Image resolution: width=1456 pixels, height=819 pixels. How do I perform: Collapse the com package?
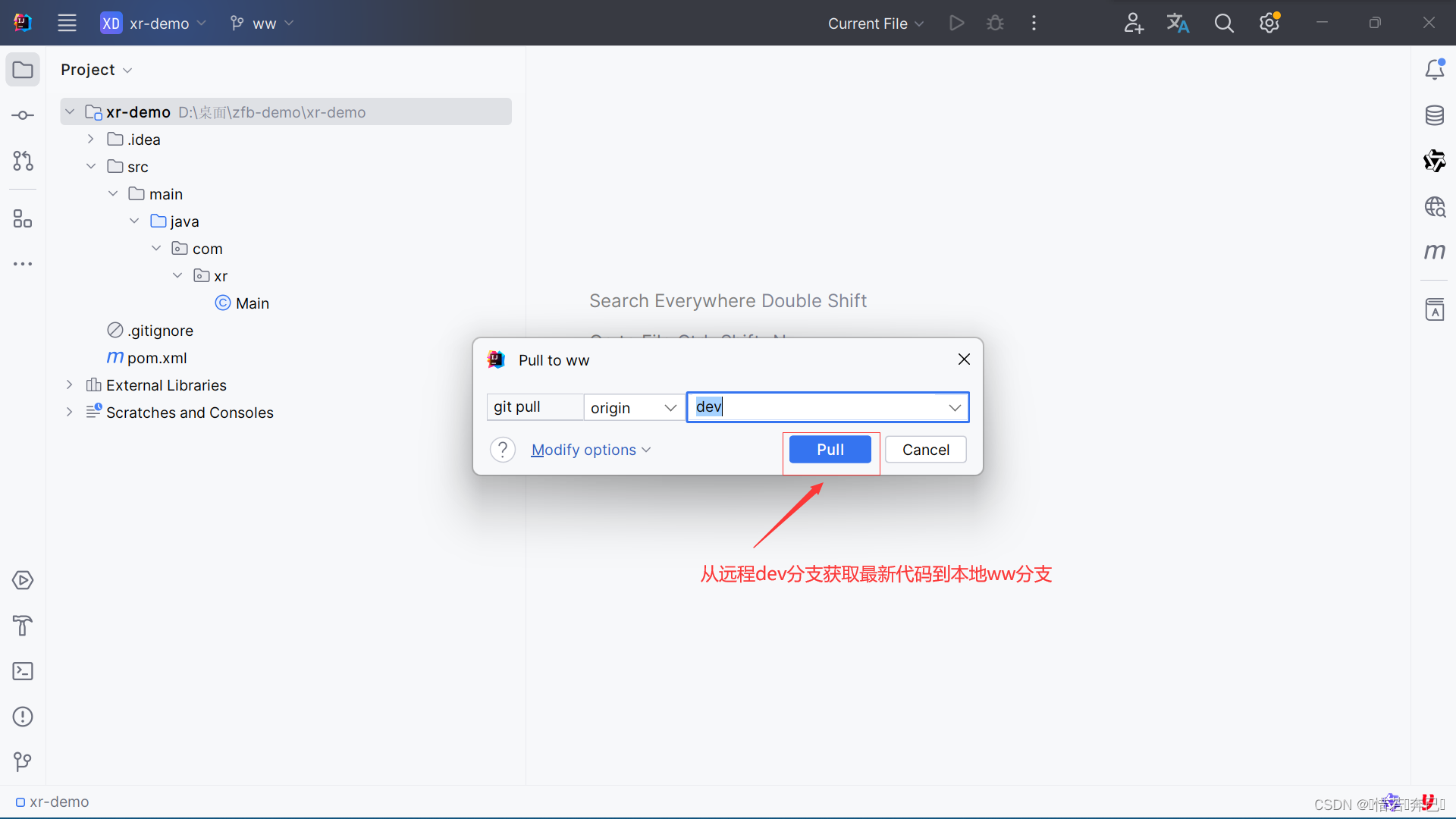(156, 249)
